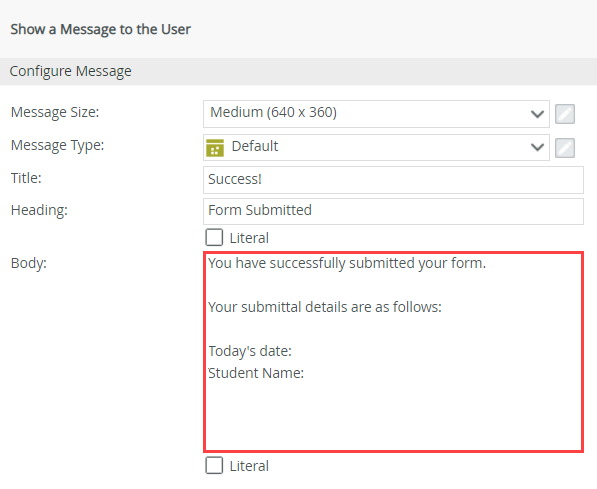This screenshot has width=597, height=489.
Task: Click the Literal label below Heading field
Action: click(x=249, y=238)
